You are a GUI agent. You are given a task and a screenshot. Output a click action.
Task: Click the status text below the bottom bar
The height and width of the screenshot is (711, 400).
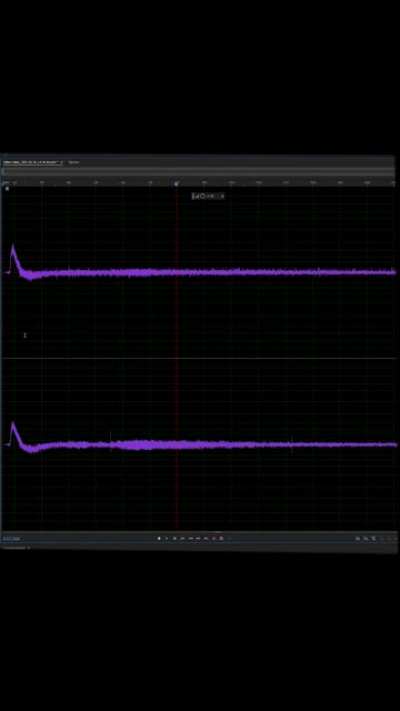[x=15, y=547]
